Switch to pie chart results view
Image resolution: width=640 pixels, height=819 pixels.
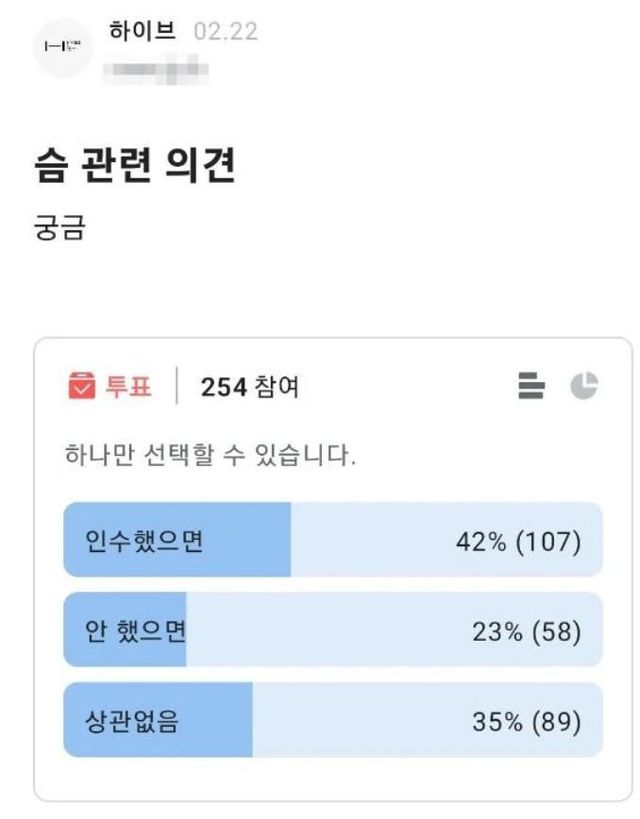[584, 386]
